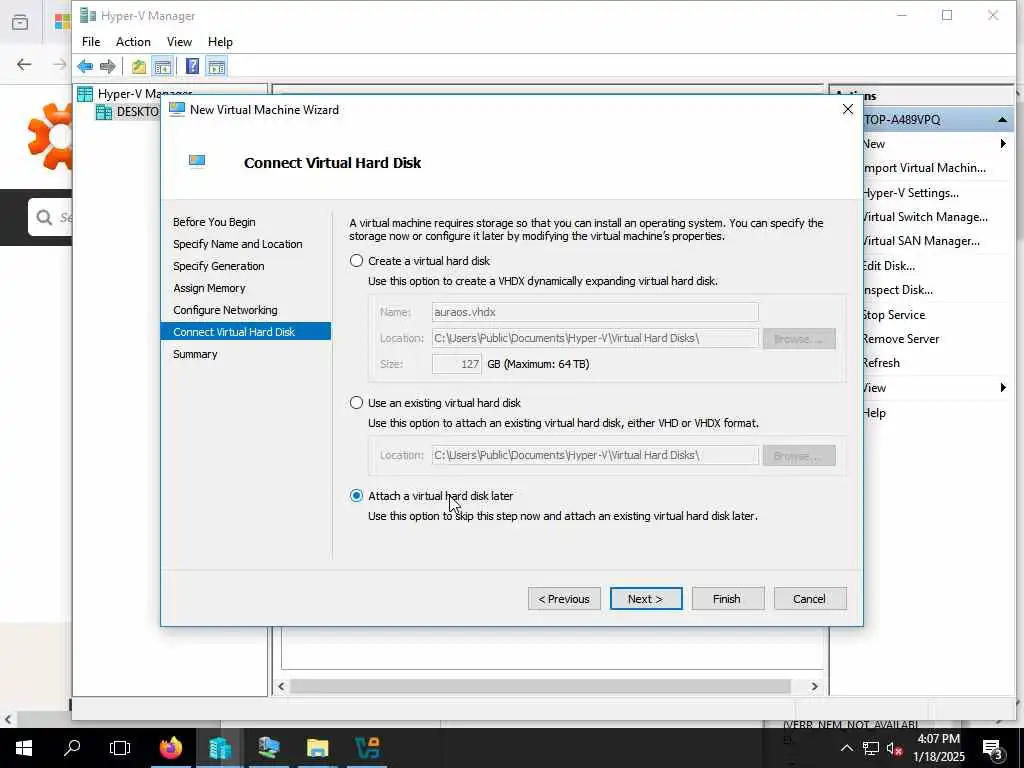Open the Windows Start menu
This screenshot has height=768, width=1024.
pyautogui.click(x=24, y=748)
